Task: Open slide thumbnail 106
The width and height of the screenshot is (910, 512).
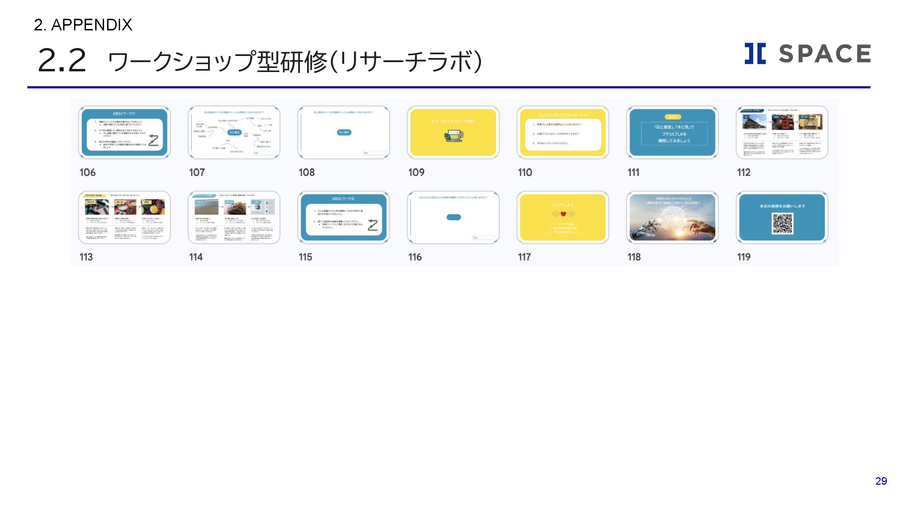Action: tap(124, 133)
